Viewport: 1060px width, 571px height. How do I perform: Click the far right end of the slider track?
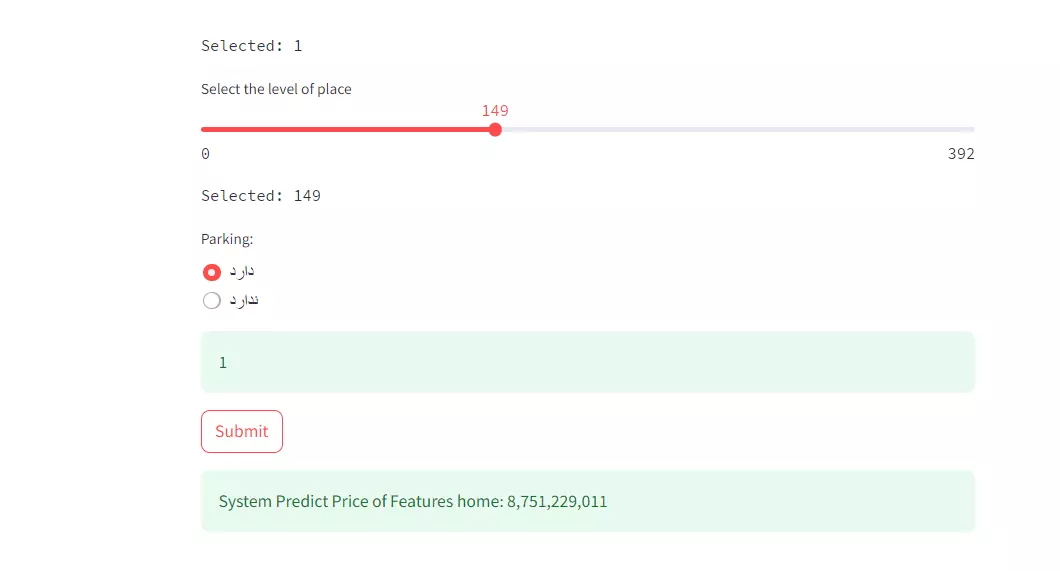[972, 129]
